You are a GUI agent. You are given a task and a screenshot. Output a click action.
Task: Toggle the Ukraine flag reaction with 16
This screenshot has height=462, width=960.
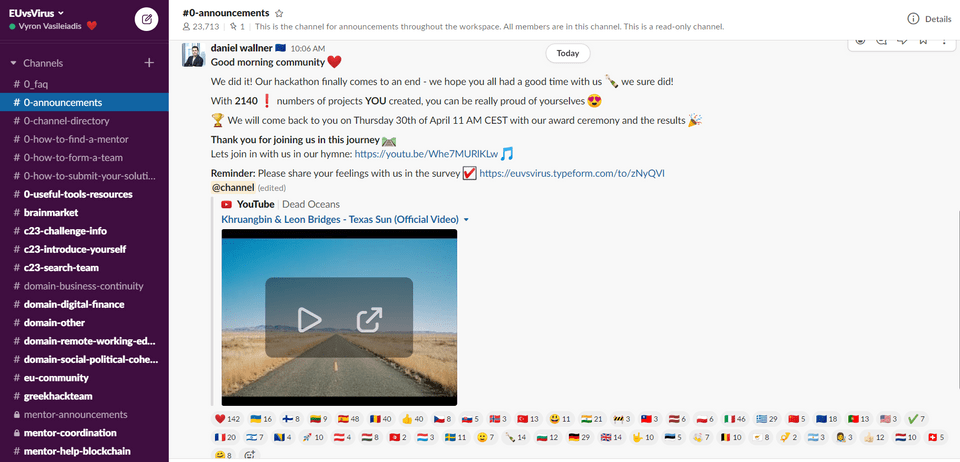261,419
